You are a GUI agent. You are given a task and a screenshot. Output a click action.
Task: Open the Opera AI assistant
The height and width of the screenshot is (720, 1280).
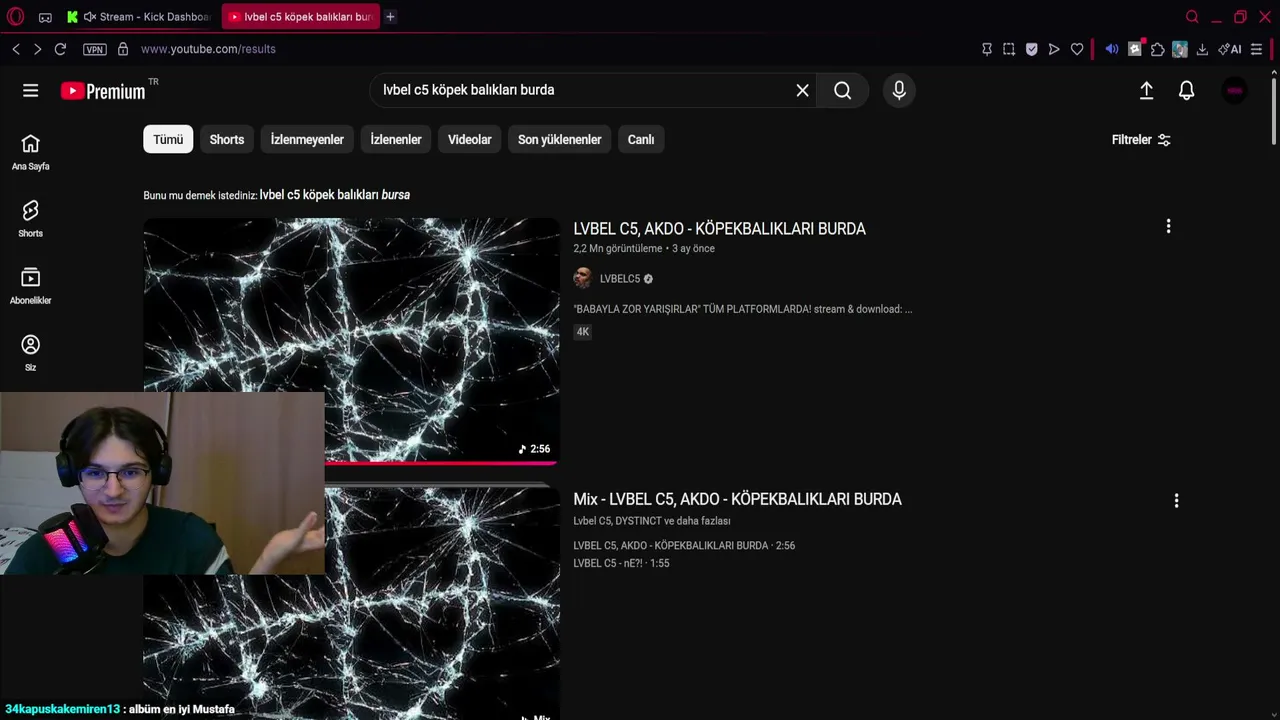pos(1230,49)
